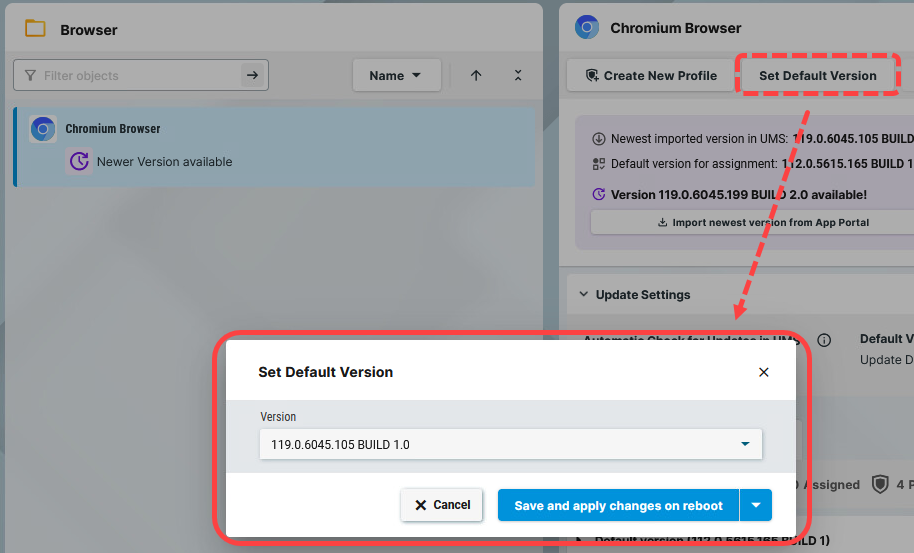Click the ascending sort arrow icon
Viewport: 914px width, 553px height.
(476, 76)
